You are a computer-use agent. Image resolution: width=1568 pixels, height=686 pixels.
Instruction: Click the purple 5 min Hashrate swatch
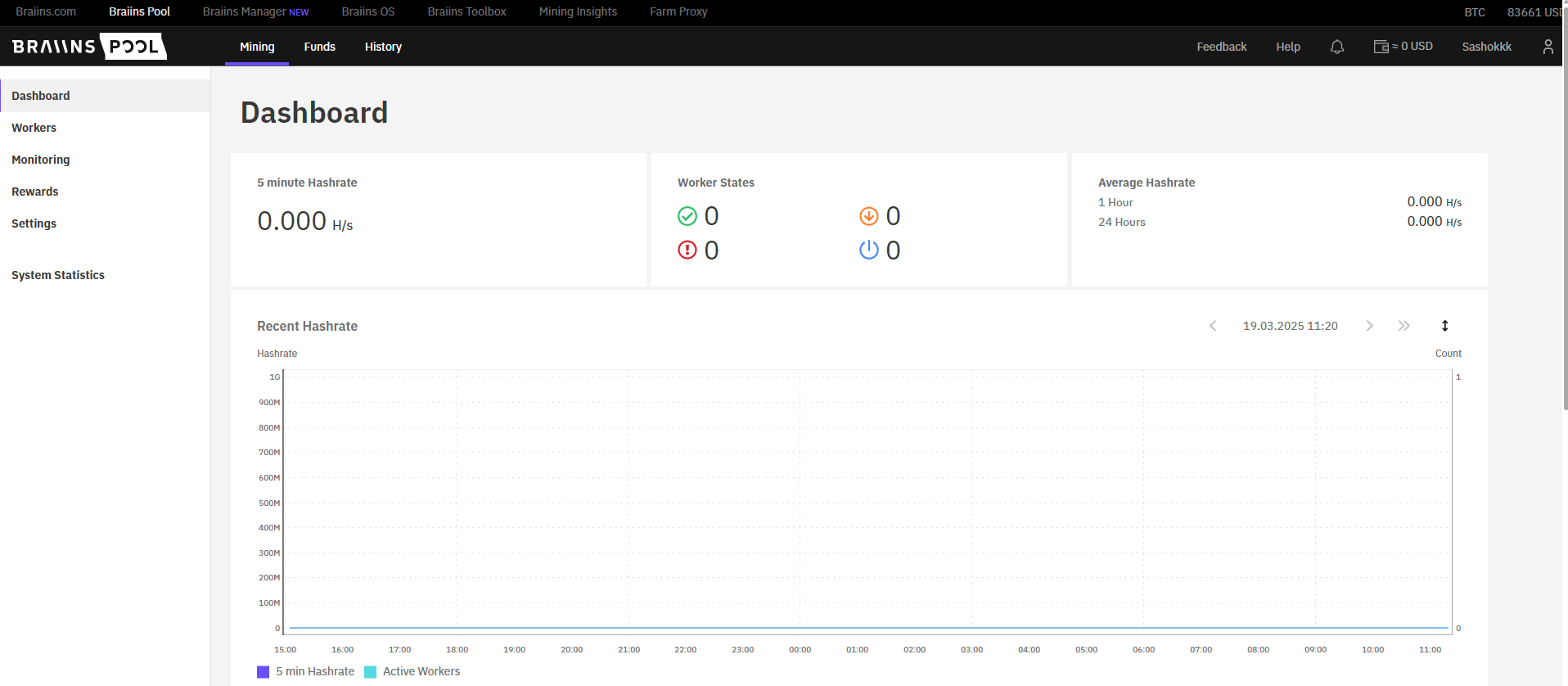click(x=264, y=672)
